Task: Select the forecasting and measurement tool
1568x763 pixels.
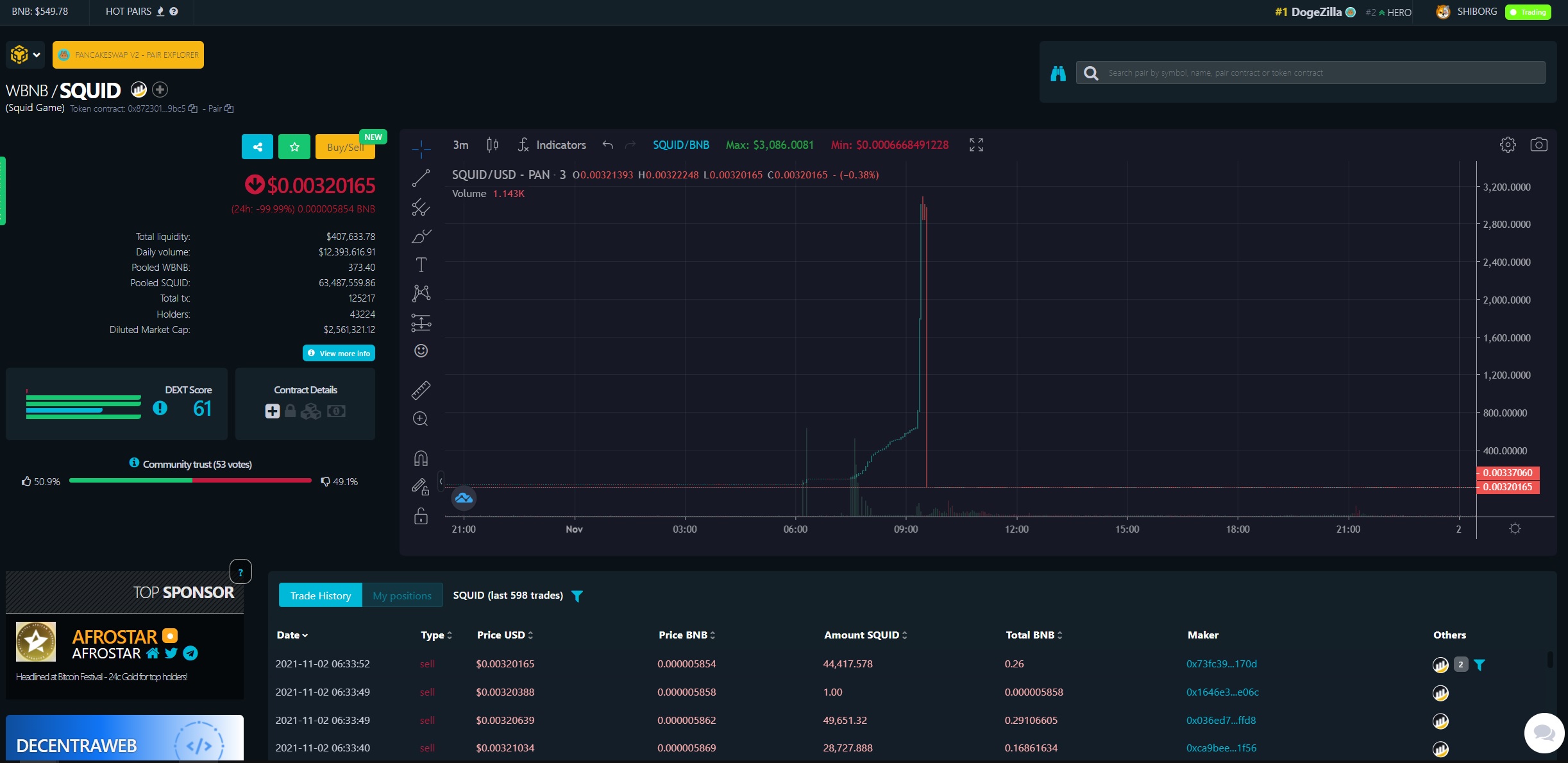Action: [421, 323]
